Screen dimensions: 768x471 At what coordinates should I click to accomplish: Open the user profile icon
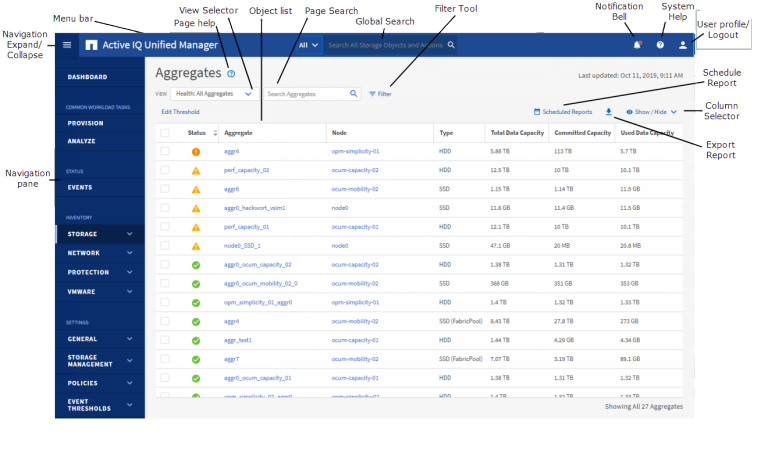pyautogui.click(x=682, y=45)
